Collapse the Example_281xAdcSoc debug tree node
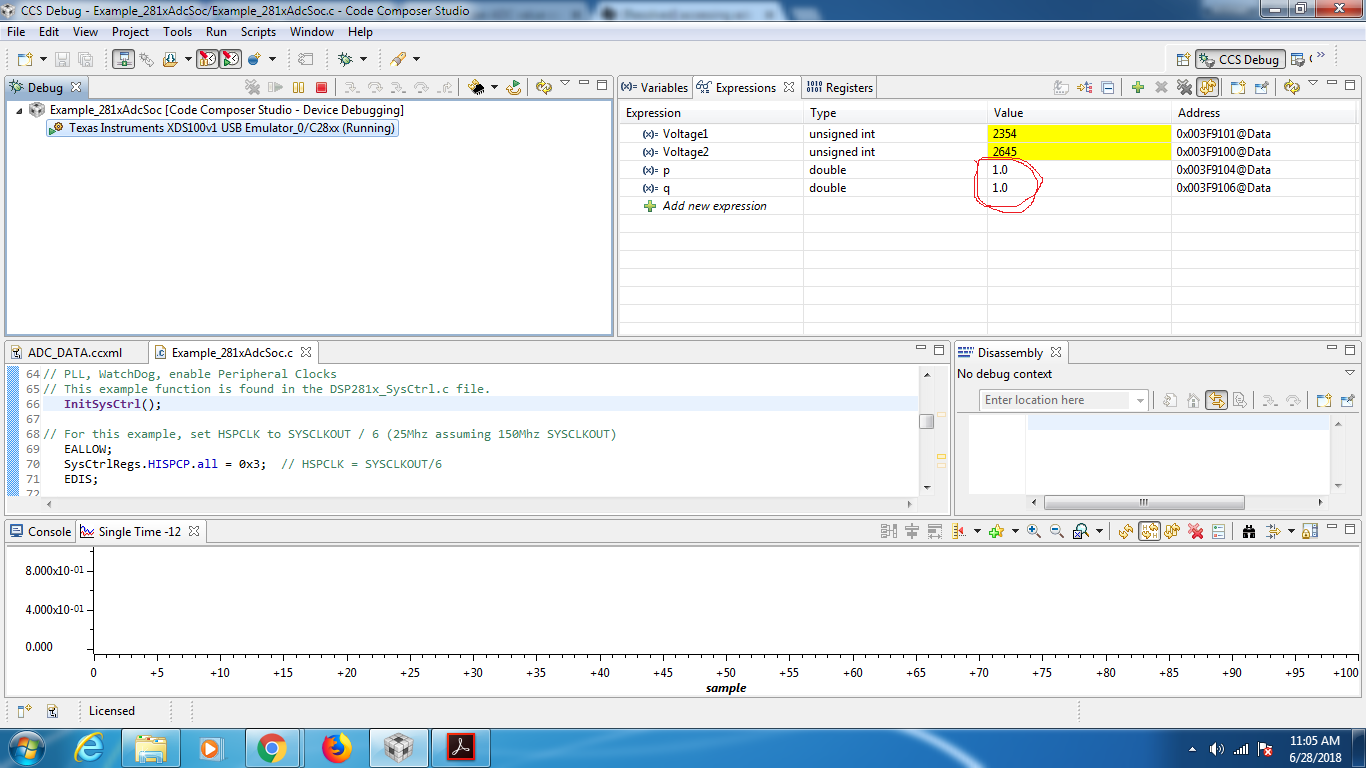Image resolution: width=1366 pixels, height=768 pixels. [19, 110]
